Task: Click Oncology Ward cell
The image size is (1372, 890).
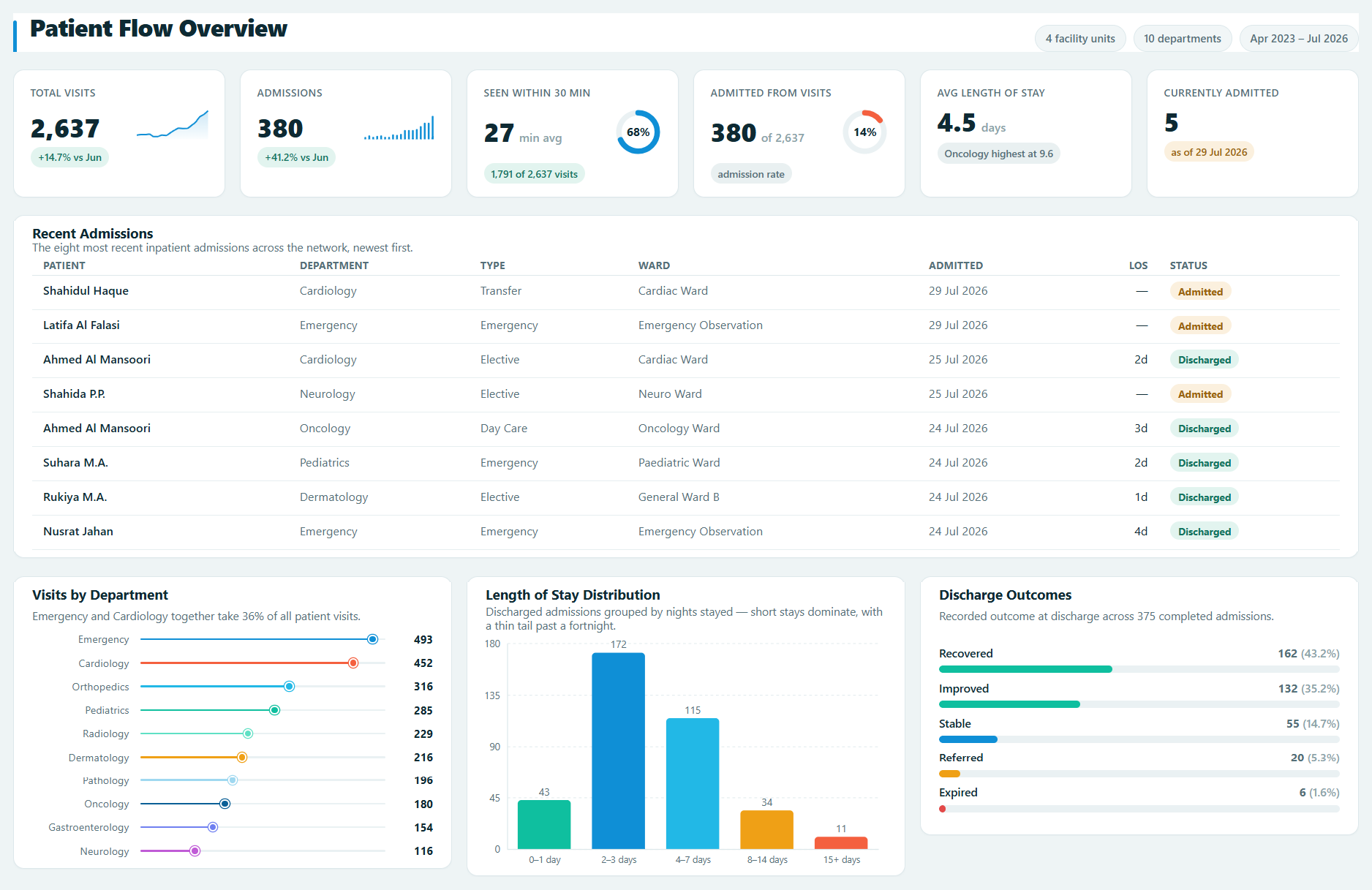Action: click(x=679, y=429)
